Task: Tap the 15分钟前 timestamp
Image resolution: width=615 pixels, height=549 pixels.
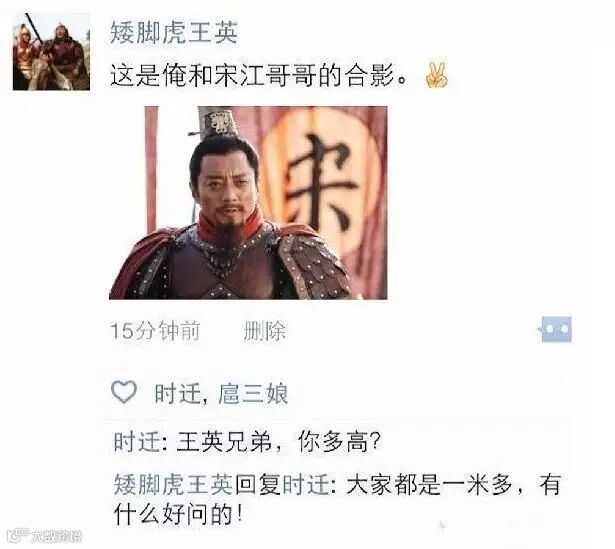Action: [x=155, y=331]
